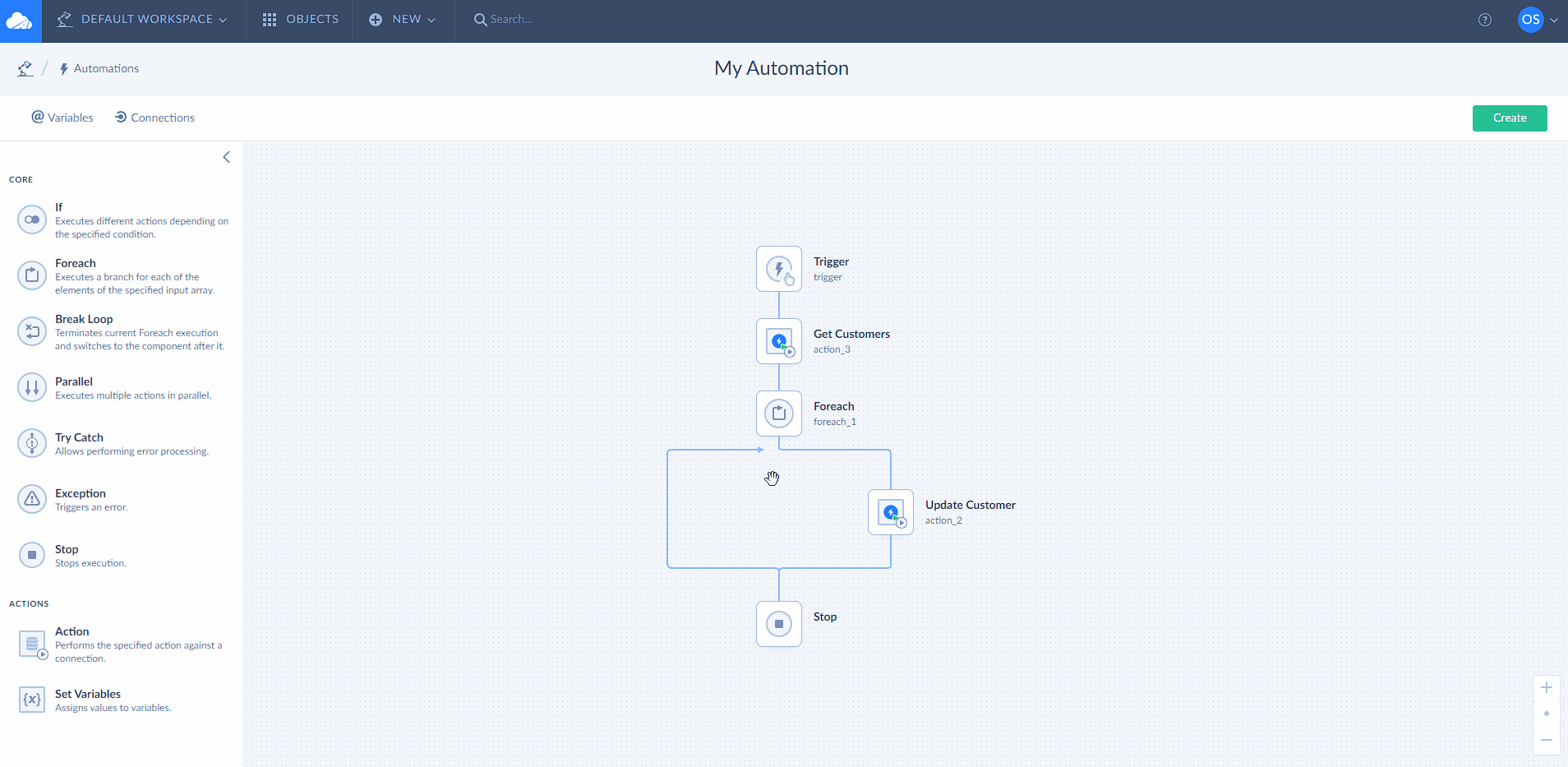Expand the New menu
The width and height of the screenshot is (1568, 767).
tap(403, 20)
